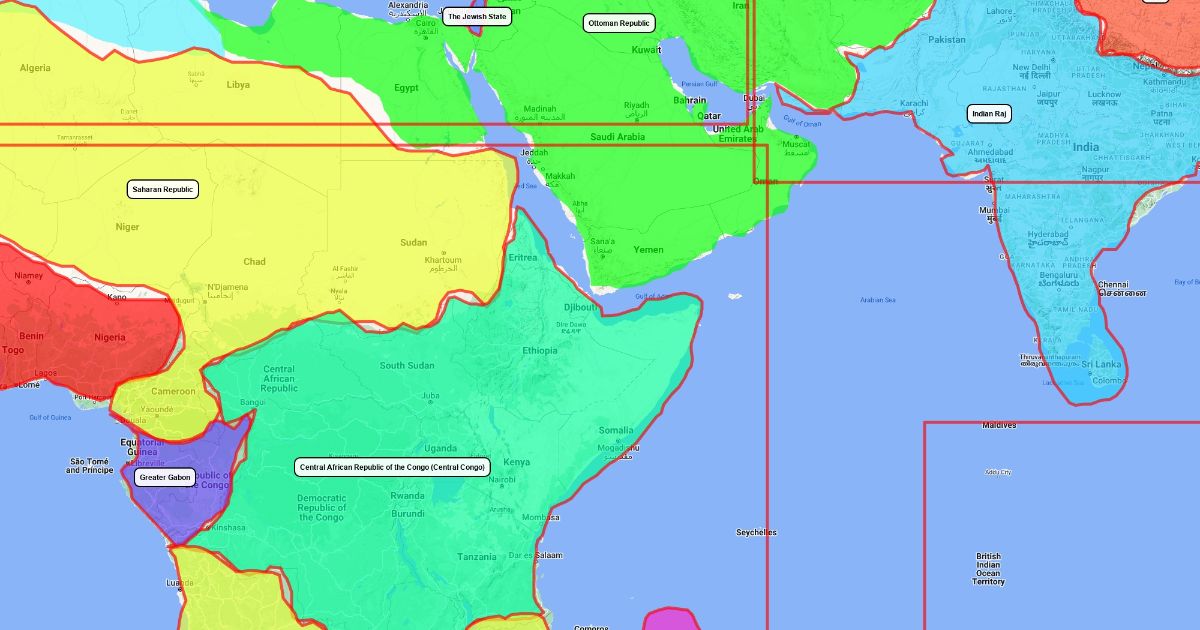Click the Muscat city label
The image size is (1200, 630).
tap(796, 144)
